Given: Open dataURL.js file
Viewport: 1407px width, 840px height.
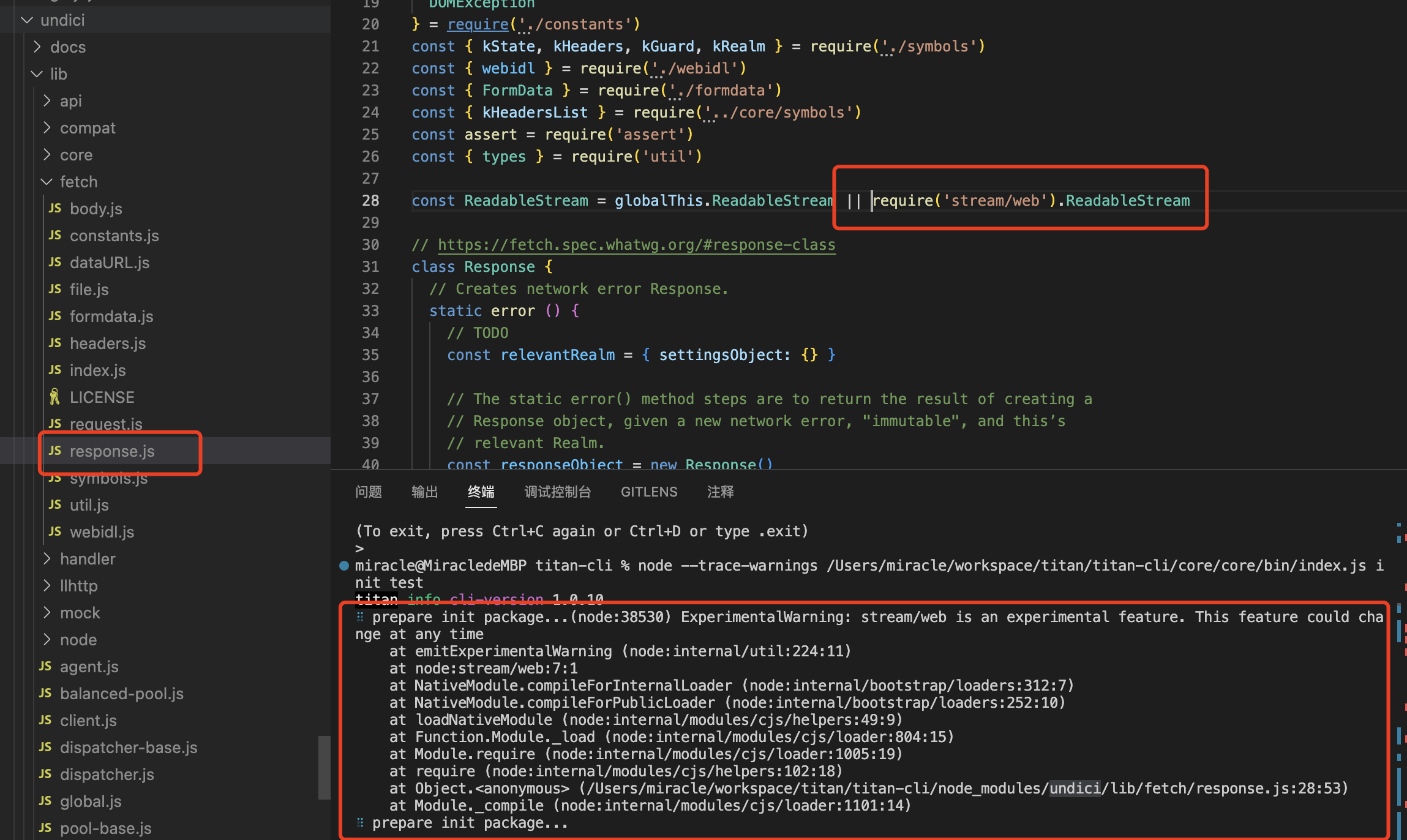Looking at the screenshot, I should 109,263.
